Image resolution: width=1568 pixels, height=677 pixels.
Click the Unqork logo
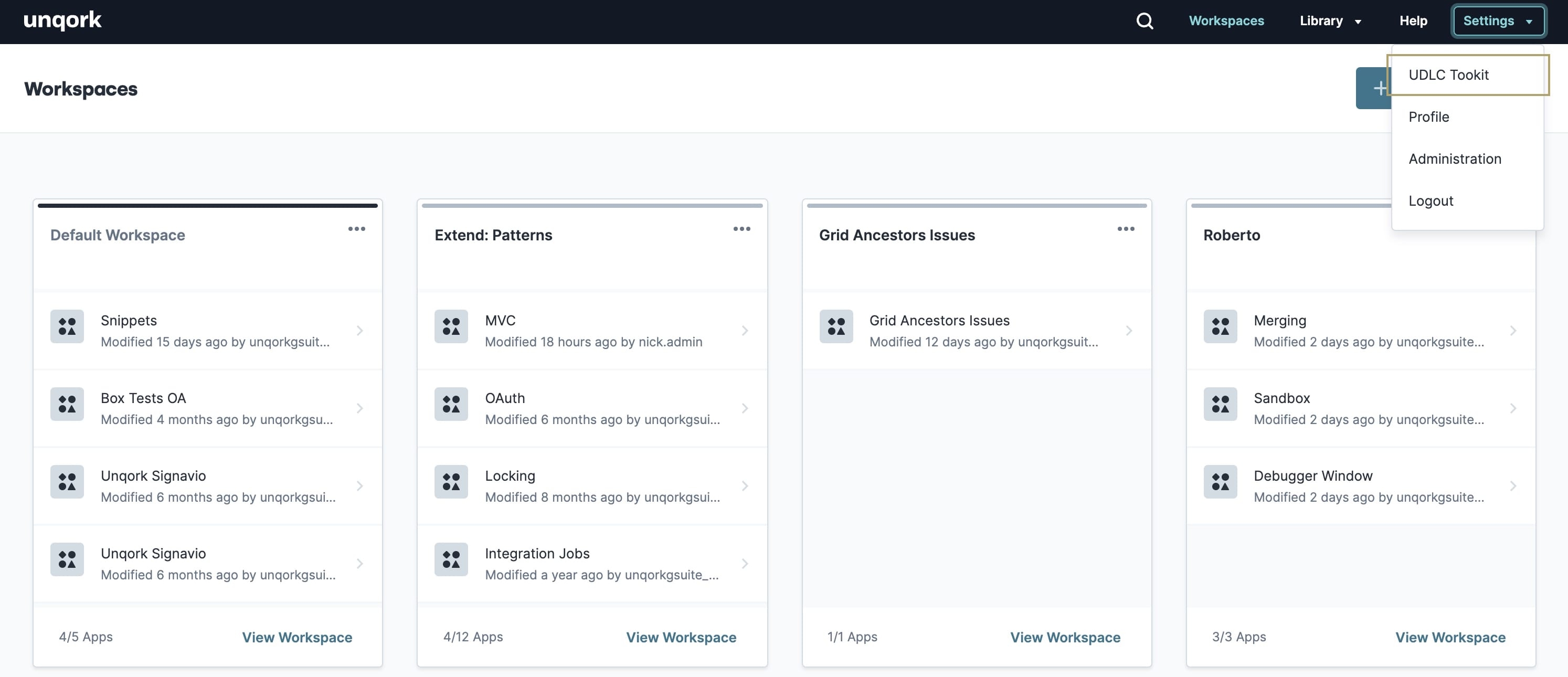point(62,20)
